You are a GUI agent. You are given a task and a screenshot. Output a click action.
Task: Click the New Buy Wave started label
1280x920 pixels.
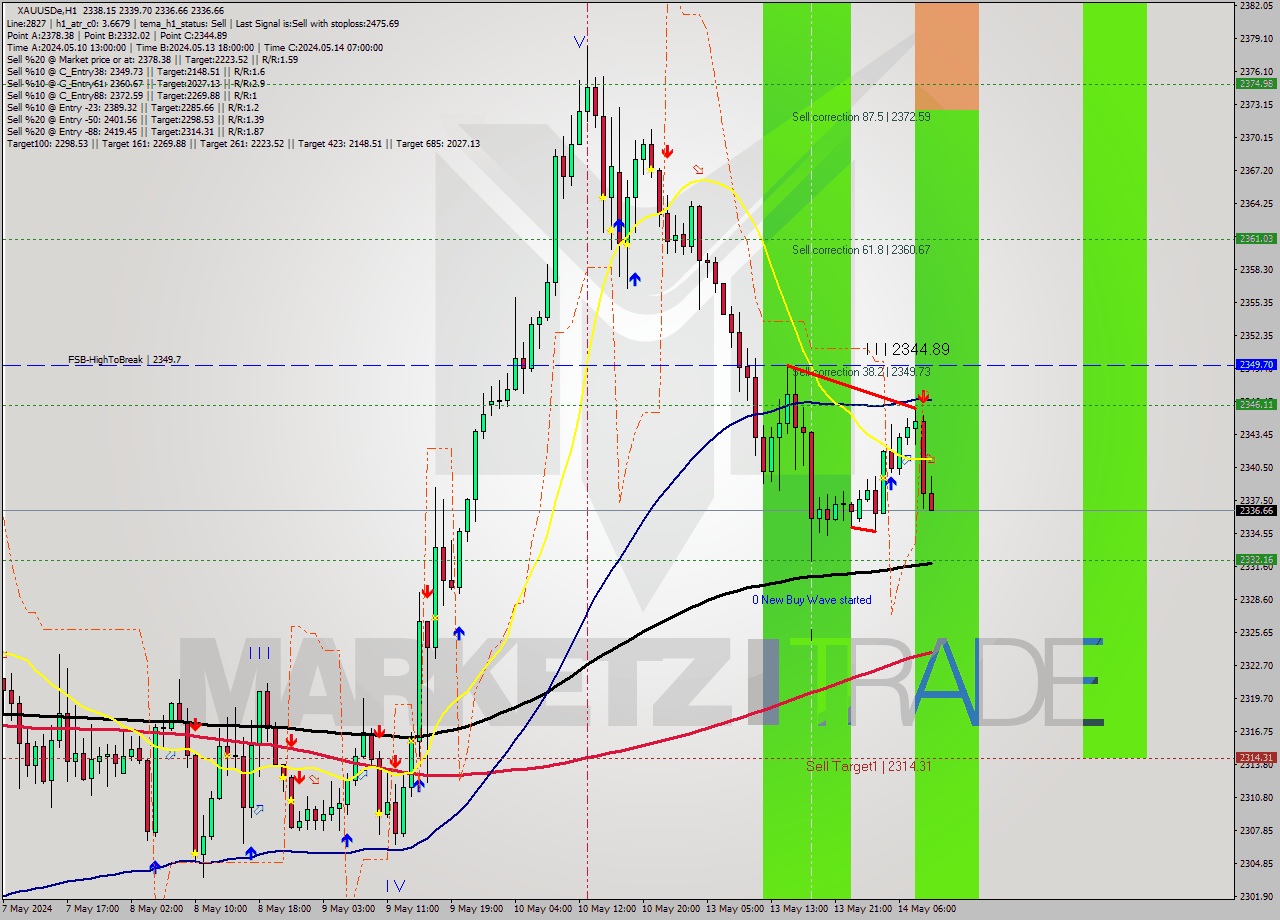point(814,600)
